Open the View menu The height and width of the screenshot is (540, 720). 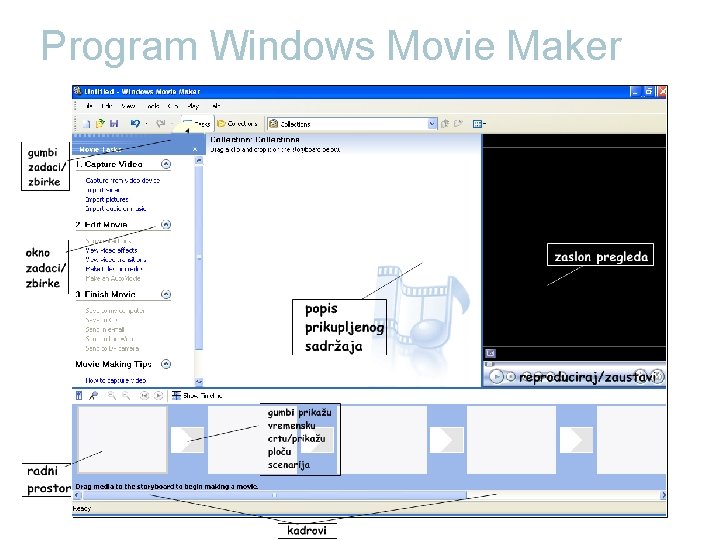128,106
